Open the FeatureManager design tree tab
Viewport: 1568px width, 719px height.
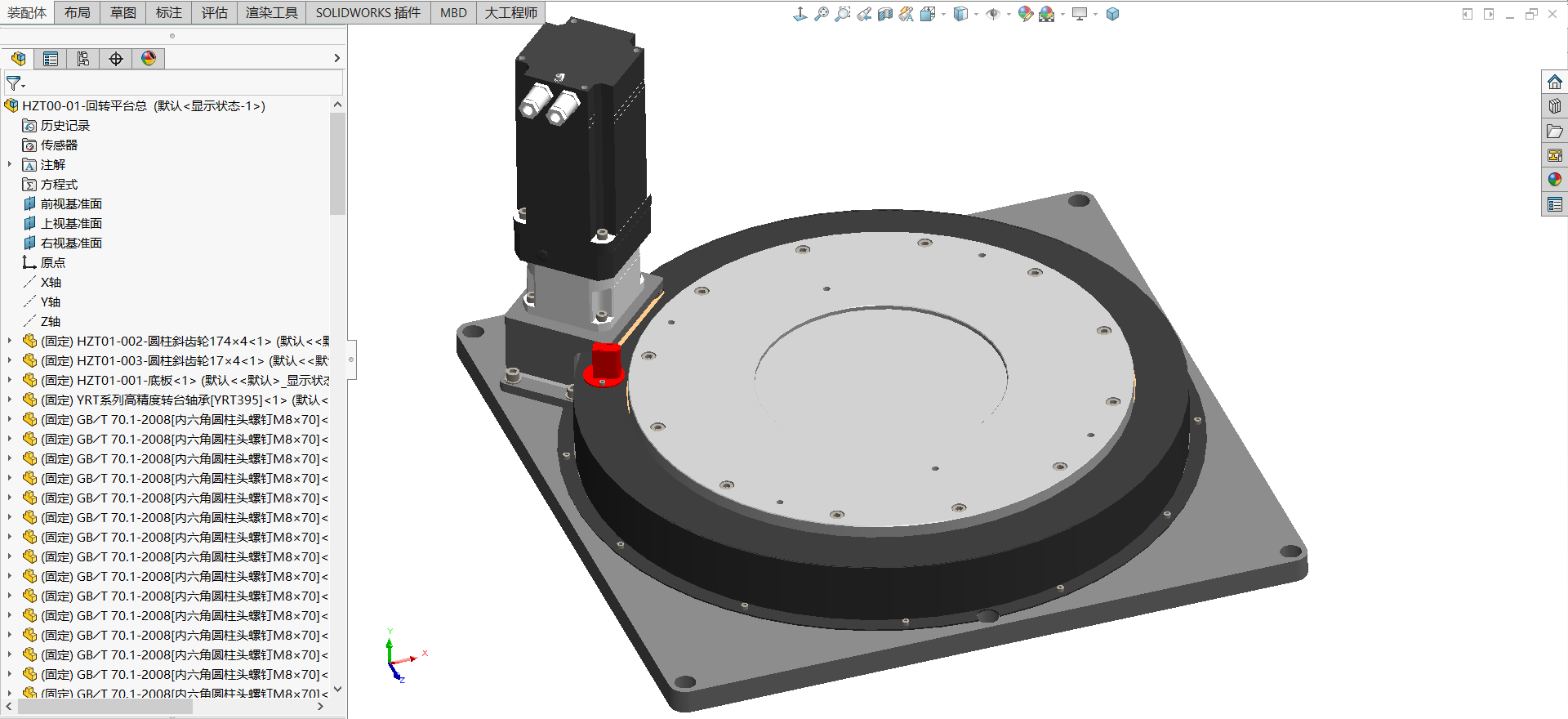(18, 59)
